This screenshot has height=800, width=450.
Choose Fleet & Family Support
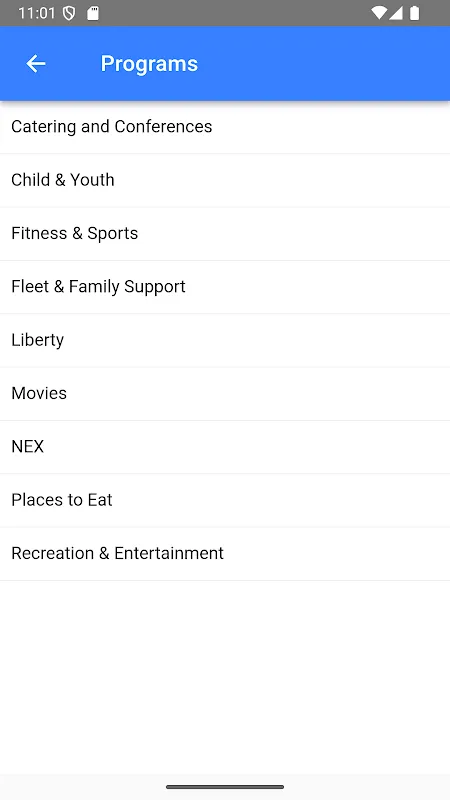click(x=225, y=287)
